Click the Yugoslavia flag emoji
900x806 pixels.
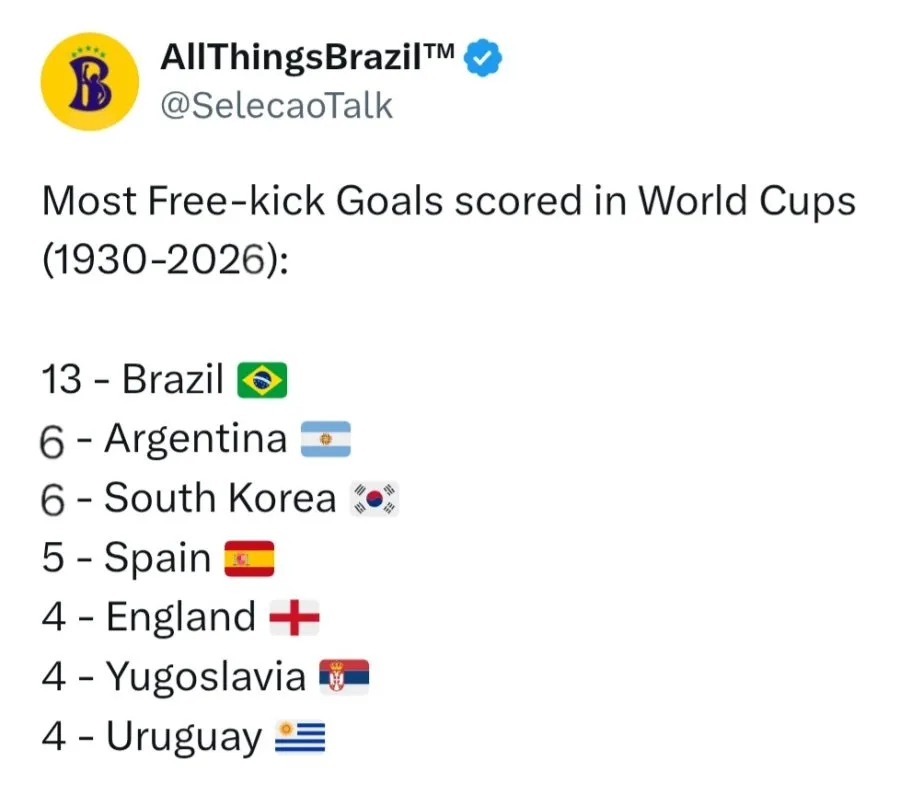pos(344,677)
